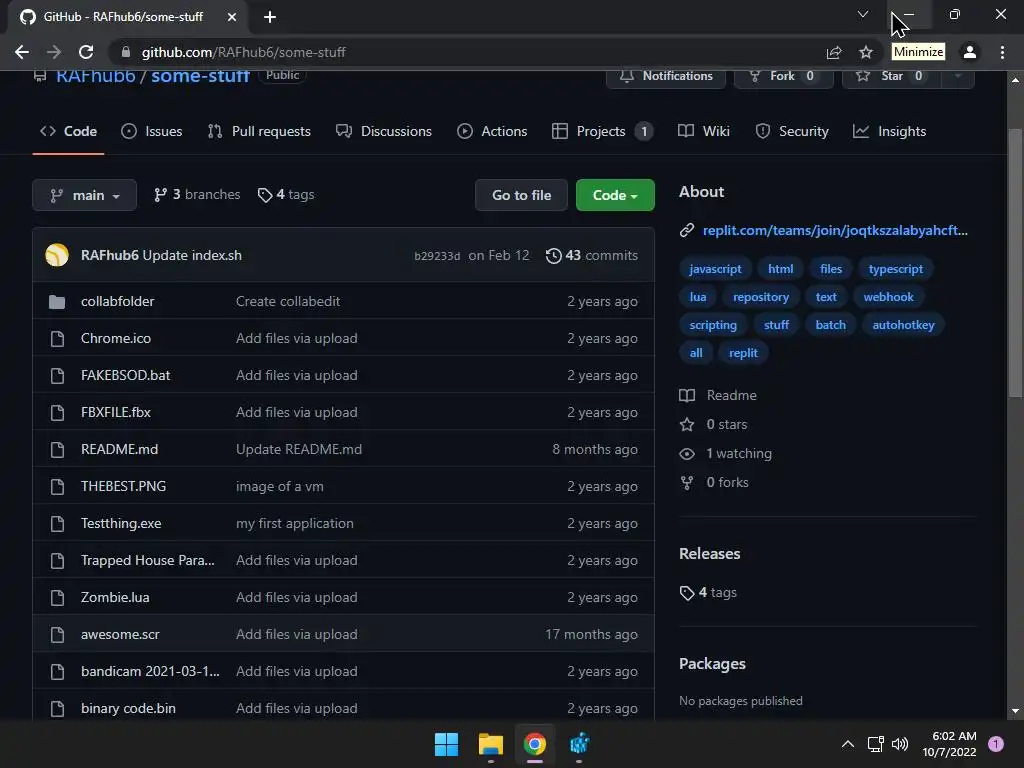This screenshot has width=1024, height=768.
Task: Bookmark this page with the star icon
Action: [866, 52]
